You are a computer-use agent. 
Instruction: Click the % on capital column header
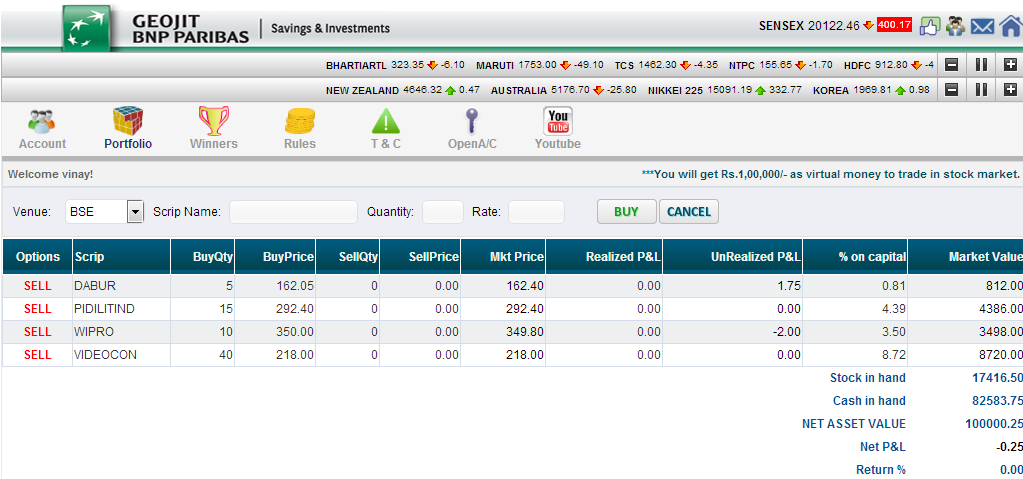tap(855, 256)
